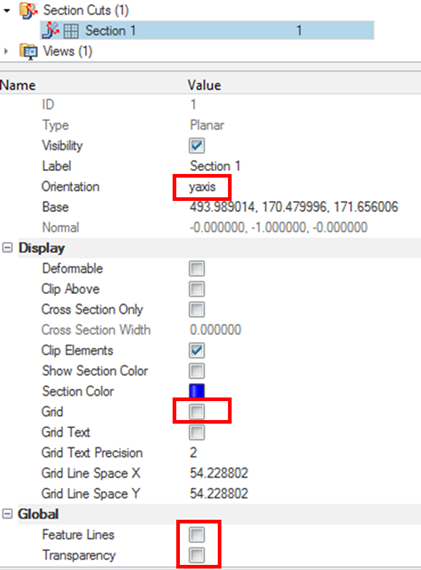Click the Section Color property name
Screen dimensions: 421x570
pos(78,391)
